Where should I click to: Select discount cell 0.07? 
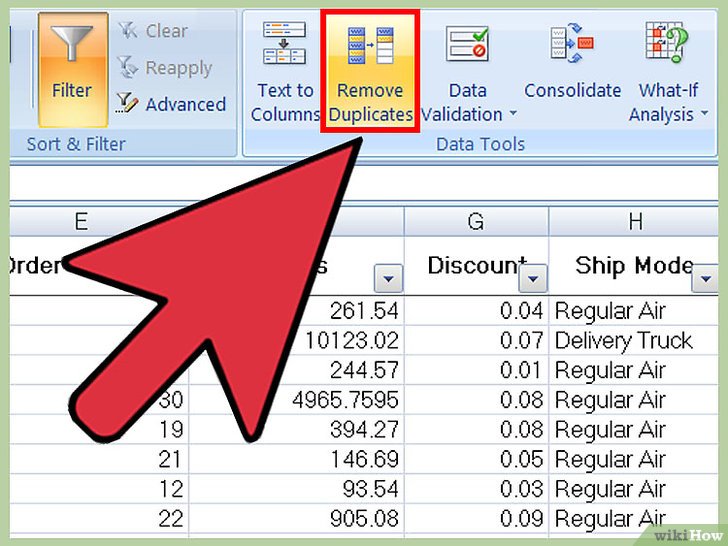(x=476, y=340)
